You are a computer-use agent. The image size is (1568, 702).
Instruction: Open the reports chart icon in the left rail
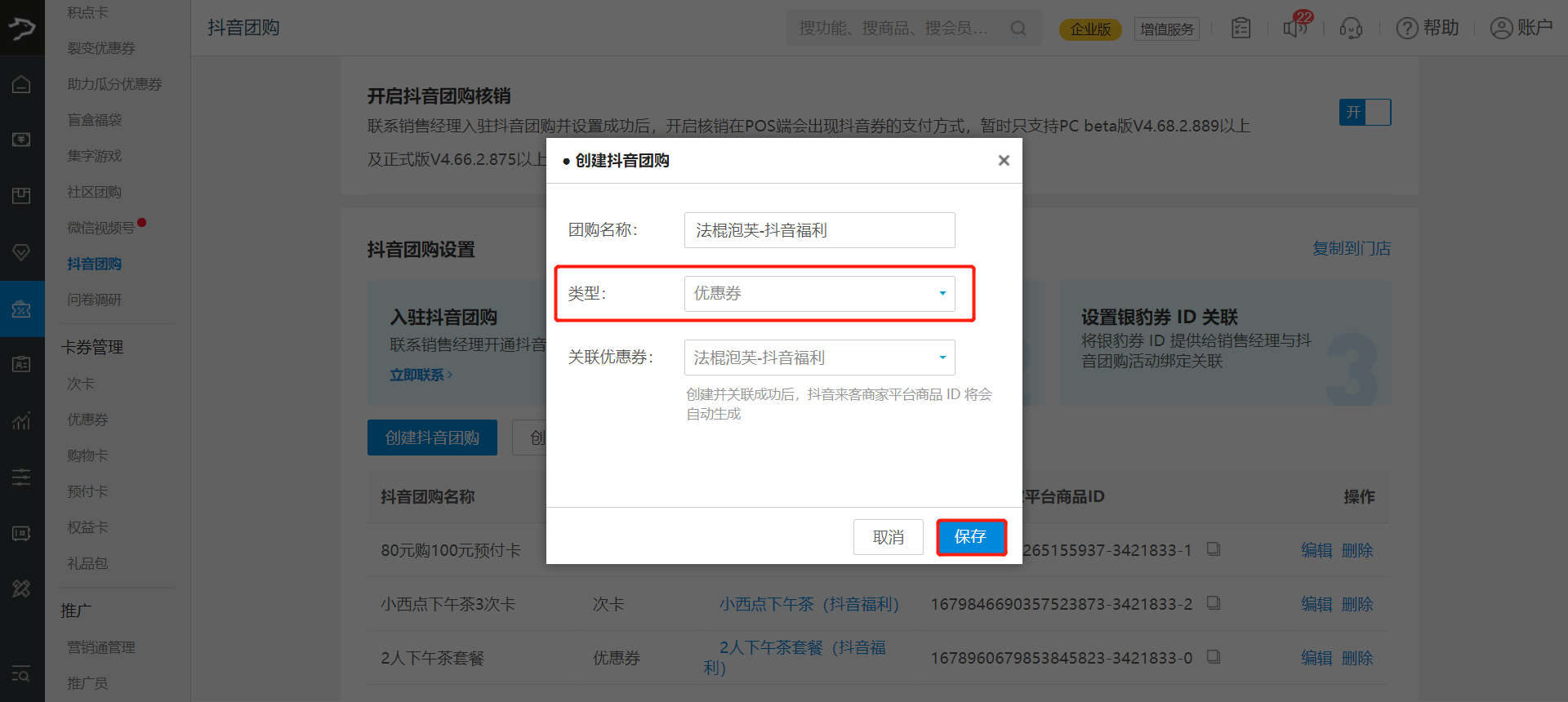coord(22,421)
